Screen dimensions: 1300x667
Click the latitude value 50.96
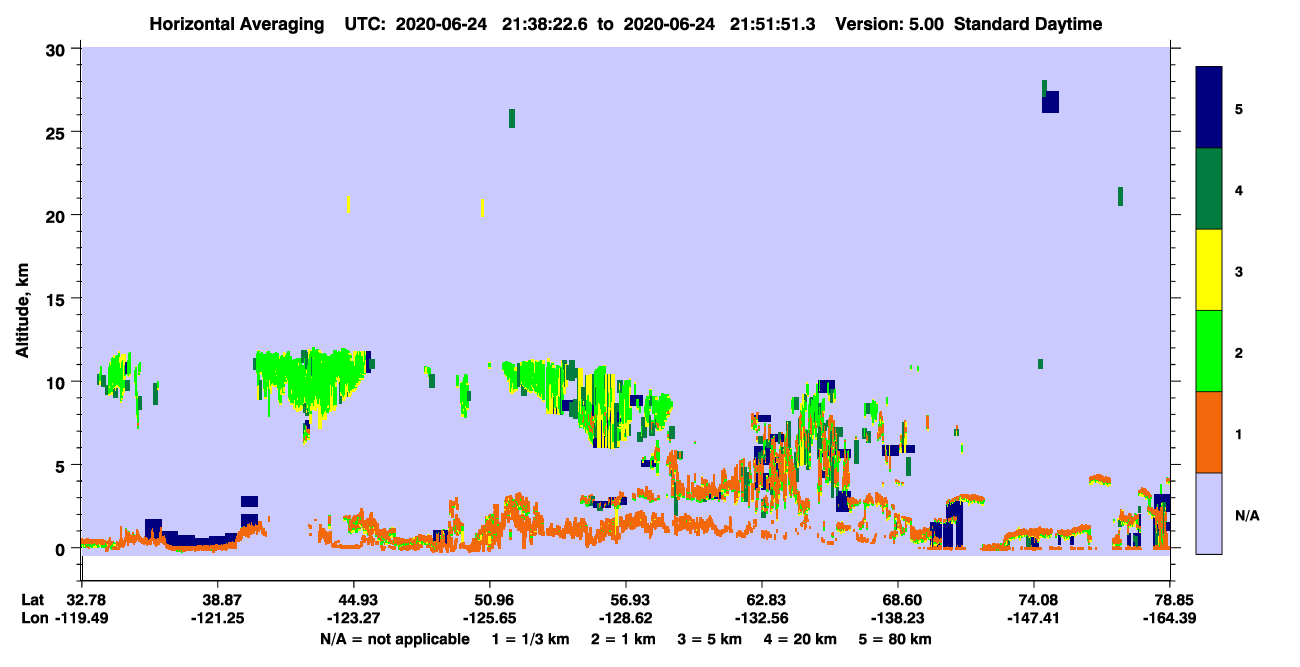(490, 600)
